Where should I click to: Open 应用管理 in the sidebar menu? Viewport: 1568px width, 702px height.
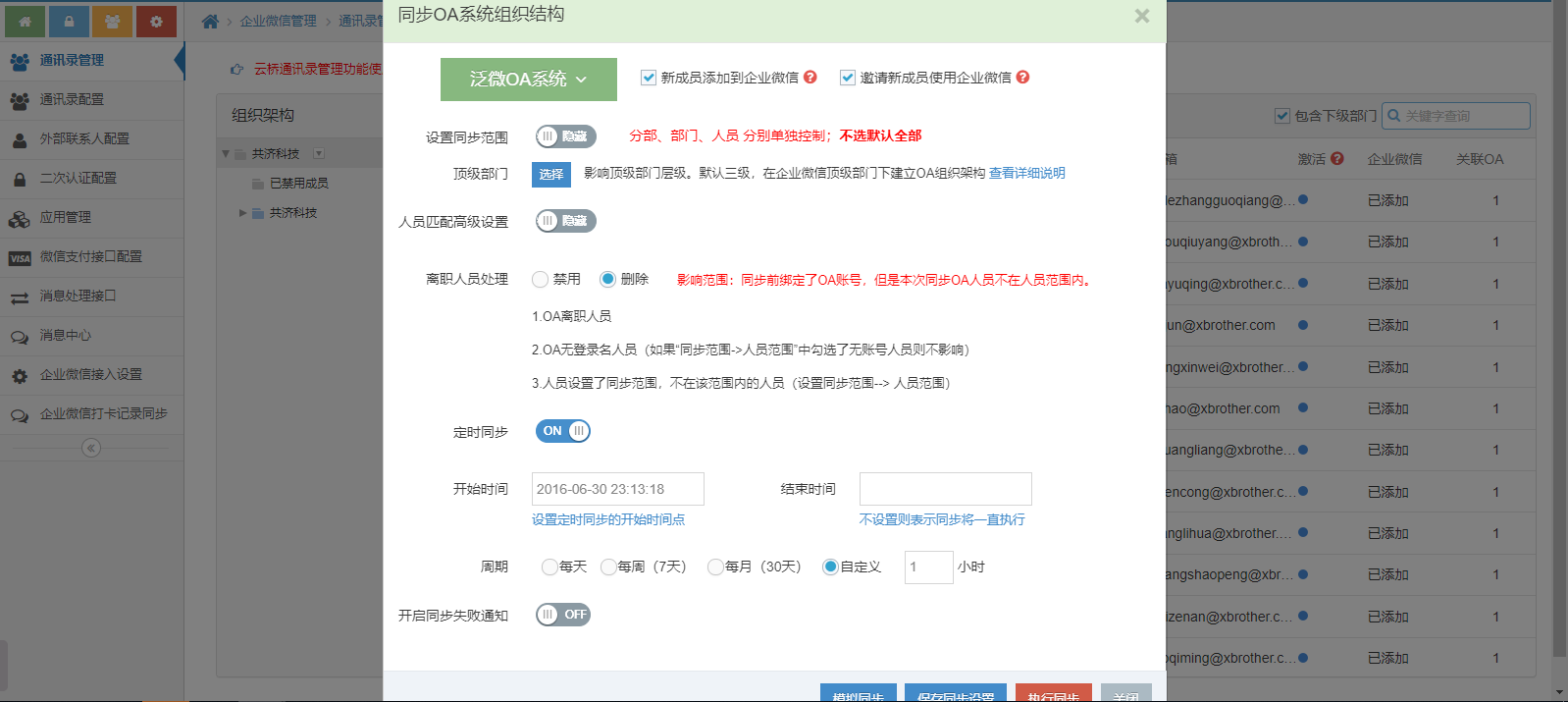(x=66, y=217)
